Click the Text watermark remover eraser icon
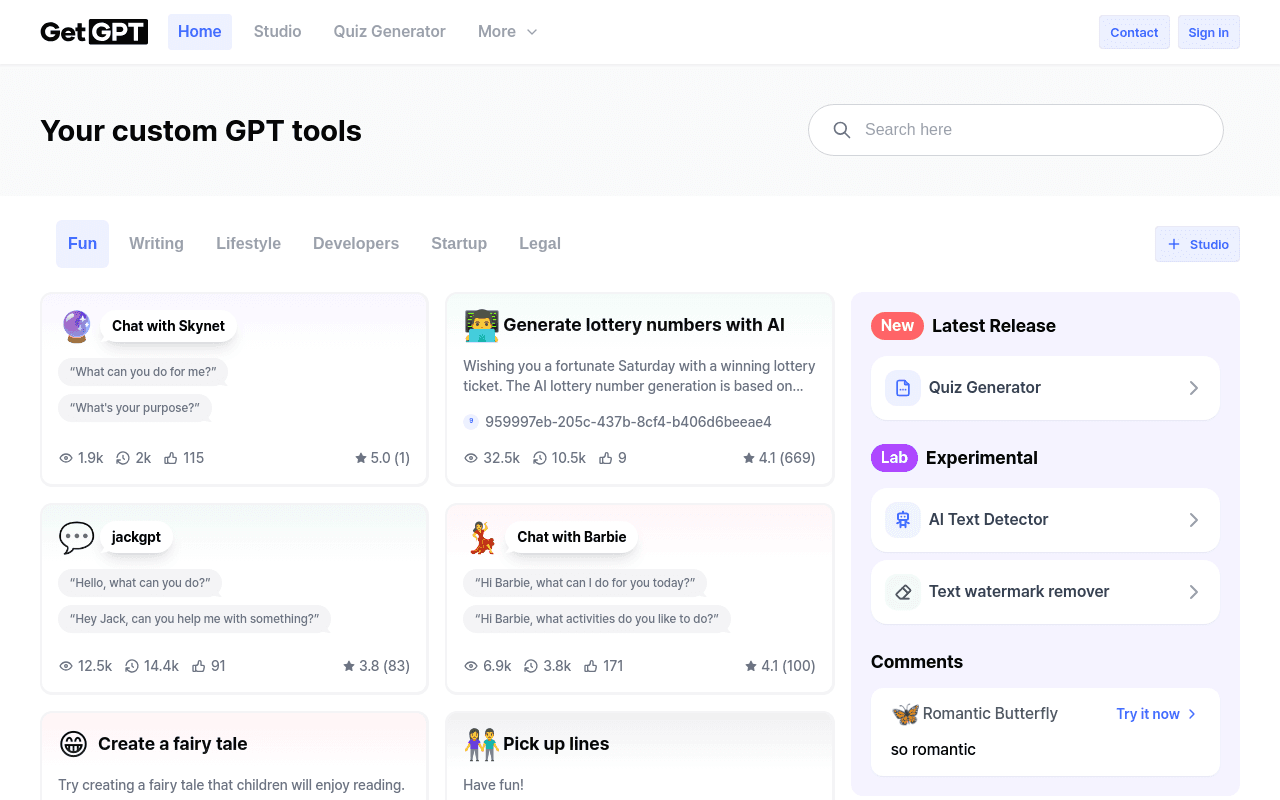 point(903,592)
